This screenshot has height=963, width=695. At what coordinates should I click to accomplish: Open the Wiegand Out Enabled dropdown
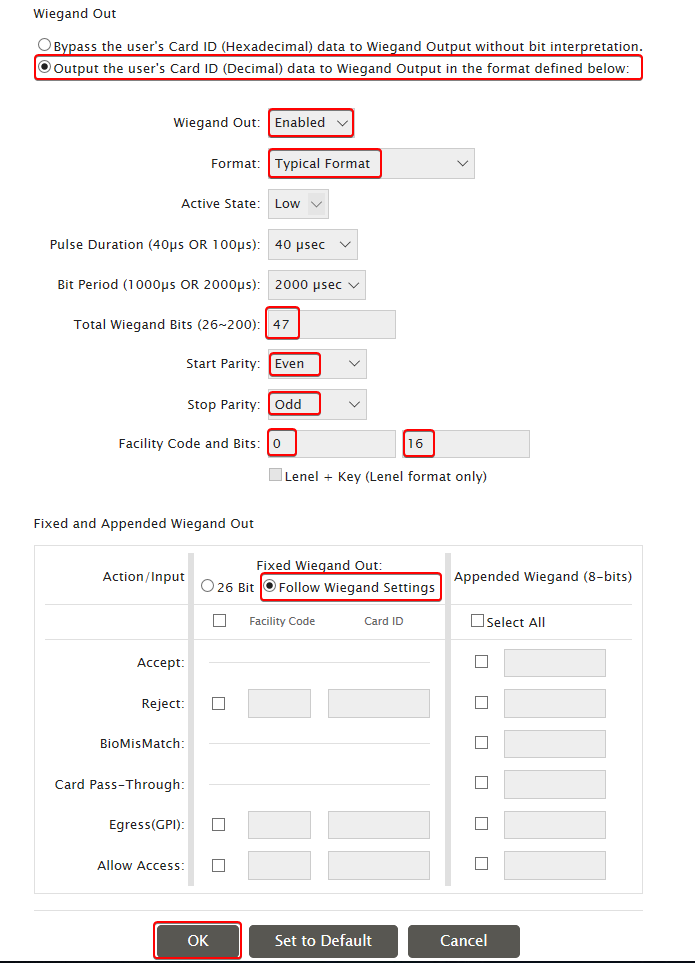[x=311, y=123]
